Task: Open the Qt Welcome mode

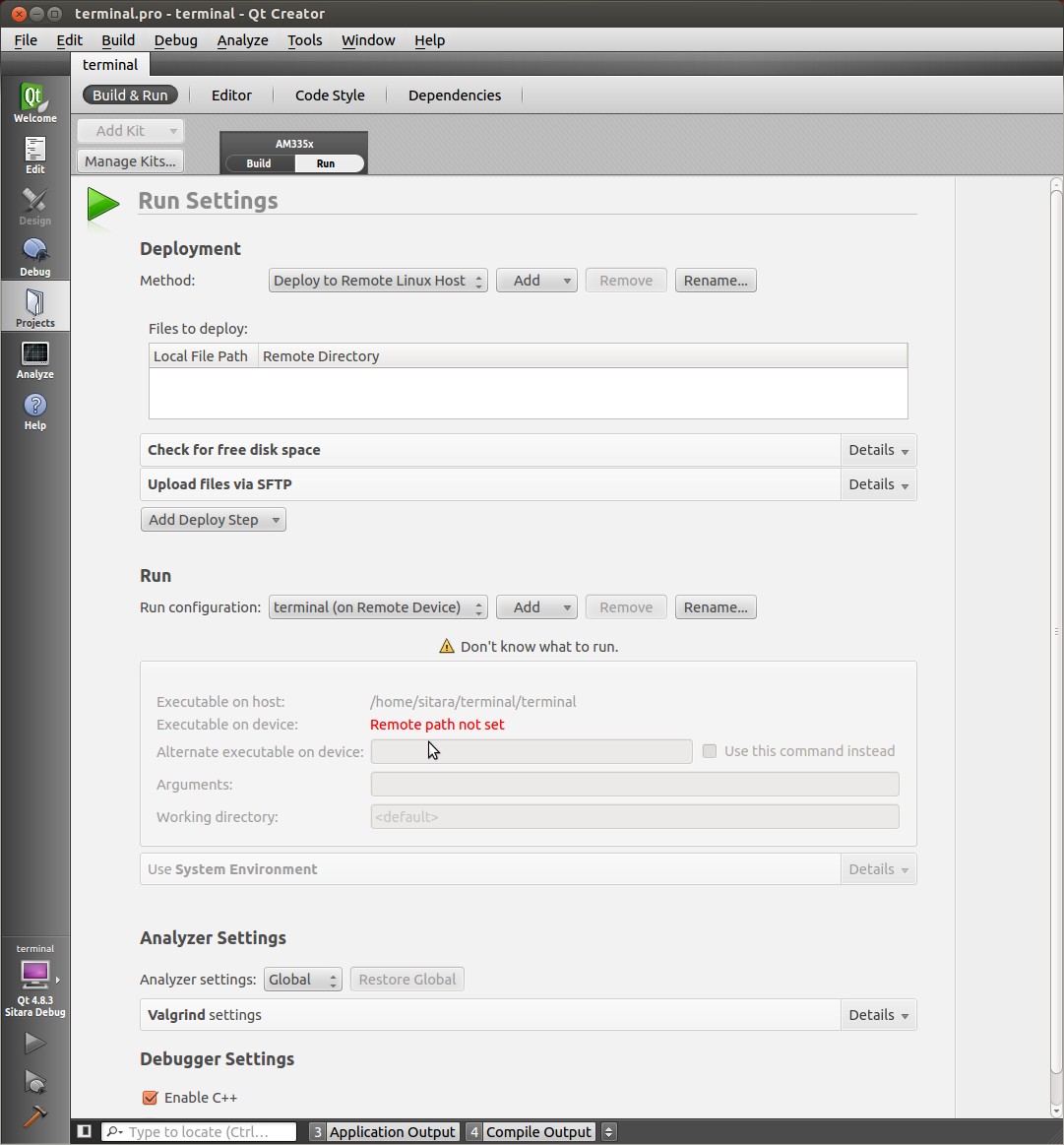Action: pyautogui.click(x=34, y=103)
